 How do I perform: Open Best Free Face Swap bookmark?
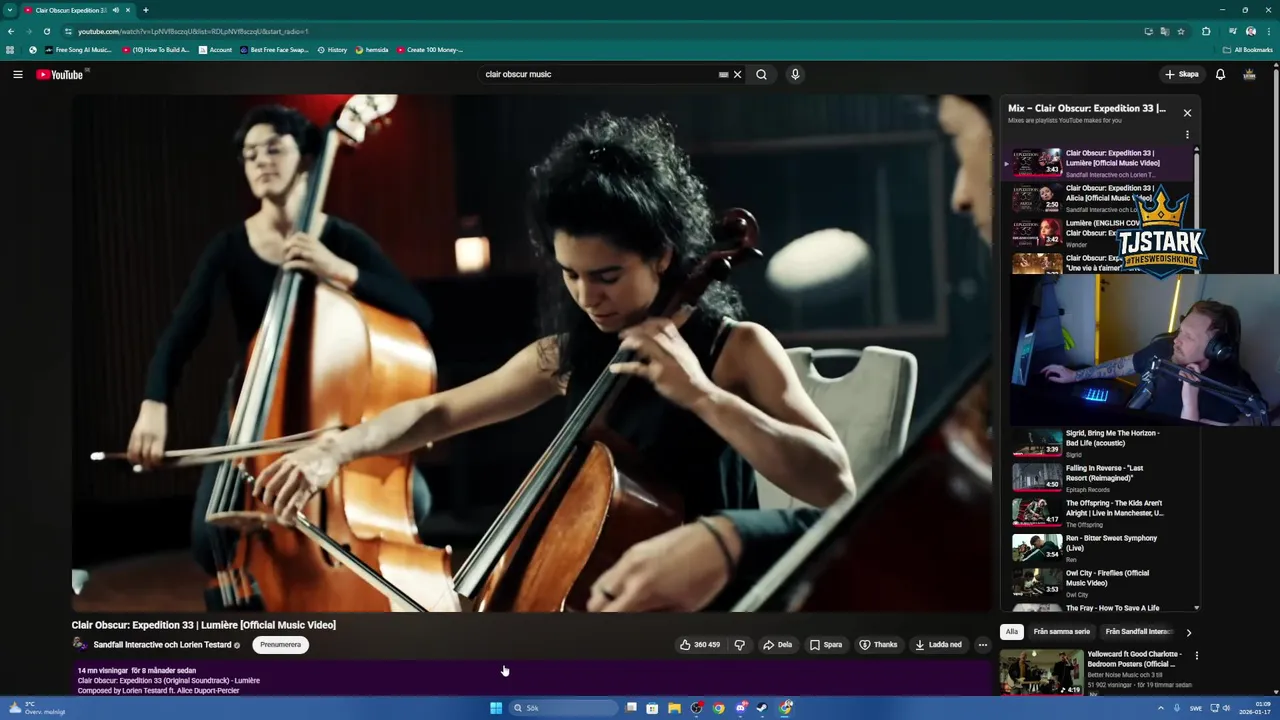[x=274, y=50]
